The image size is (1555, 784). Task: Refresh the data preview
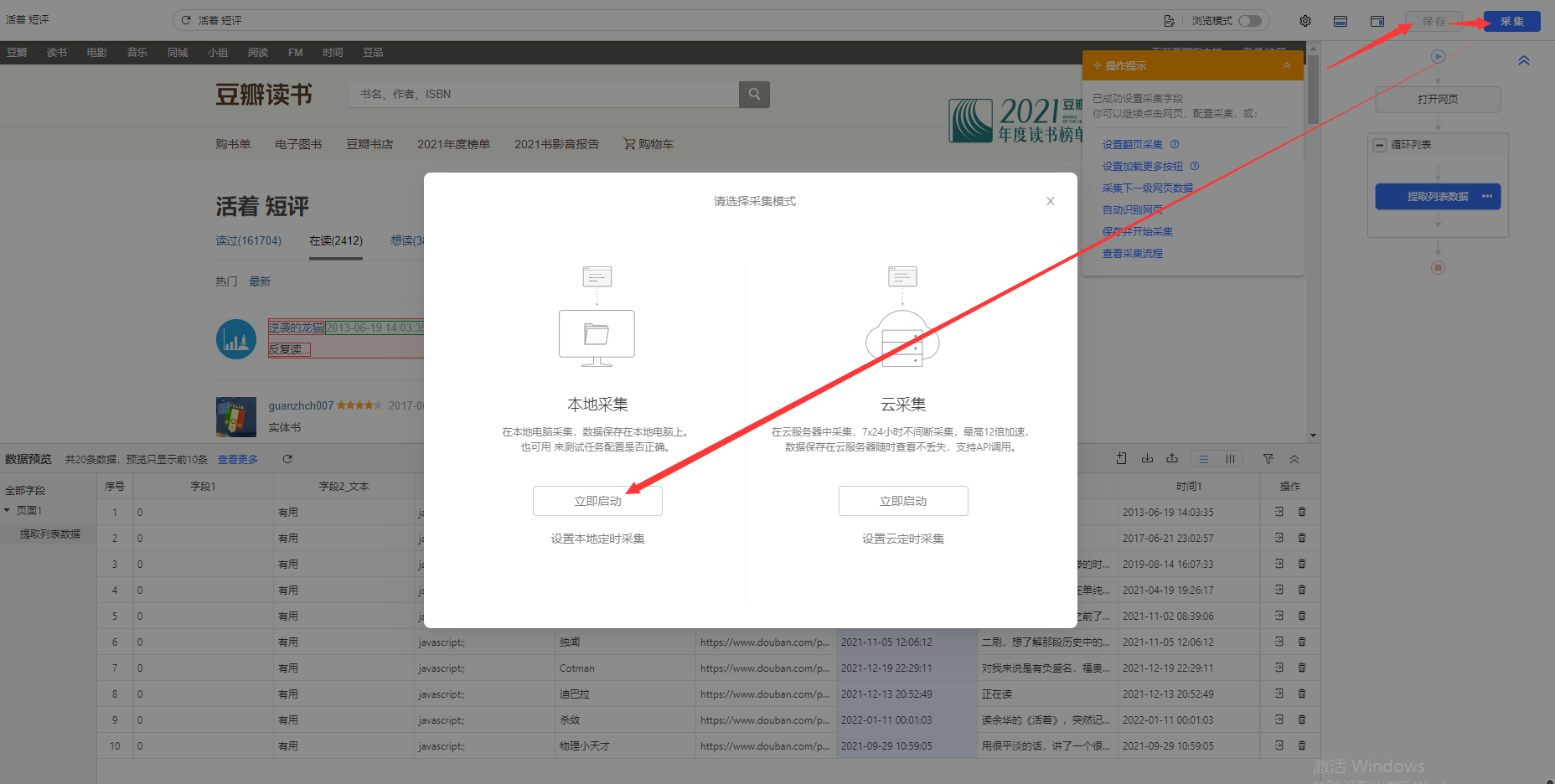click(287, 459)
